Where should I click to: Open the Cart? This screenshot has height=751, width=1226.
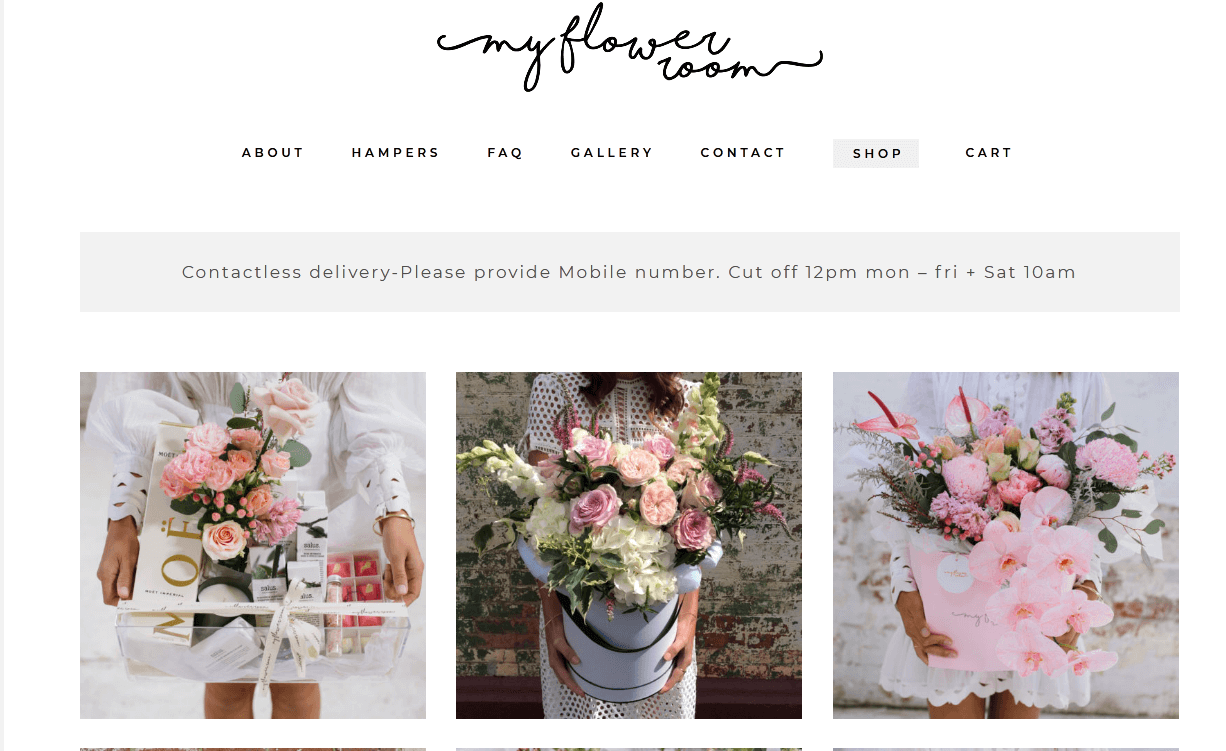(x=989, y=153)
